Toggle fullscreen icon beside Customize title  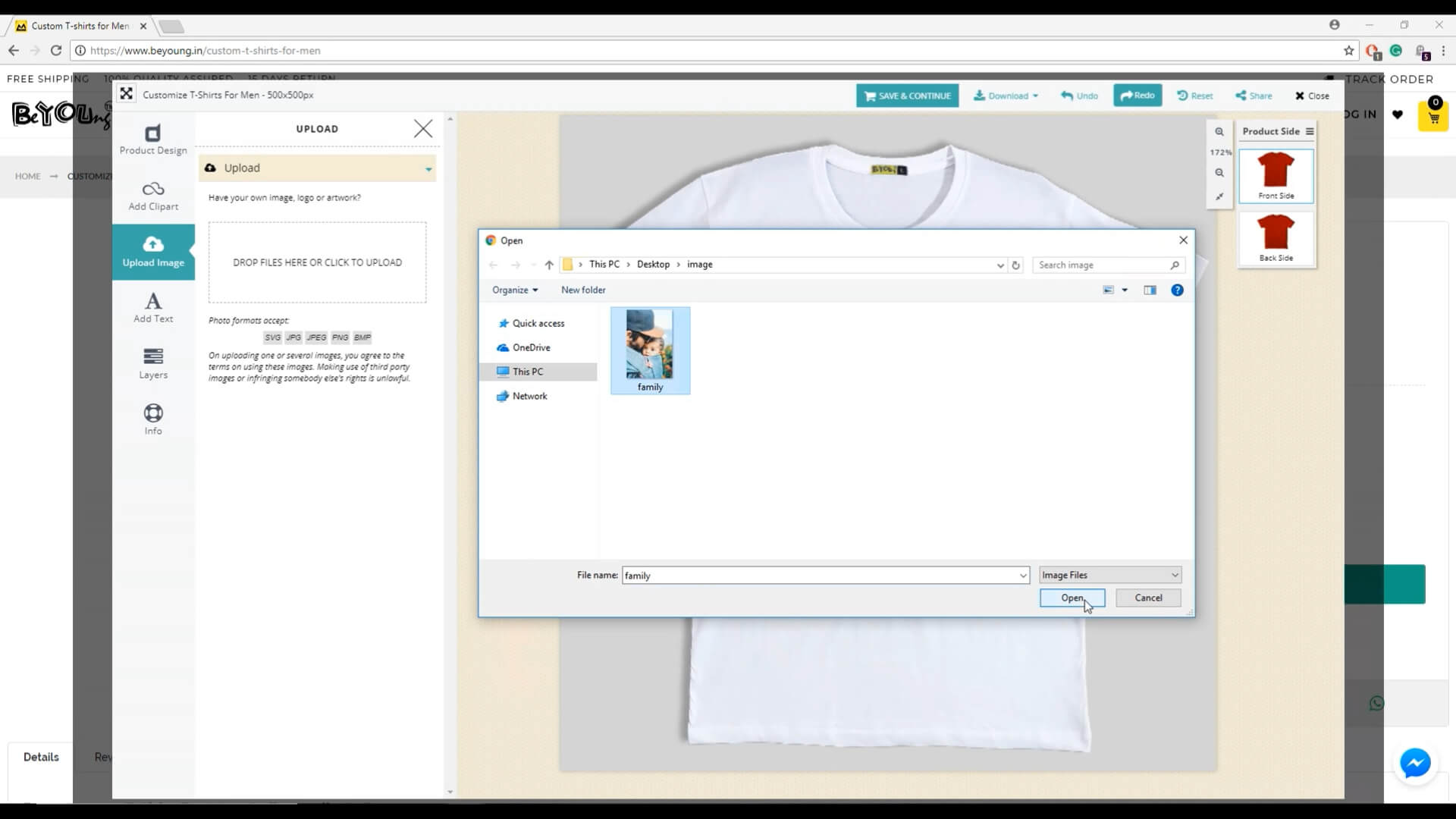click(127, 94)
